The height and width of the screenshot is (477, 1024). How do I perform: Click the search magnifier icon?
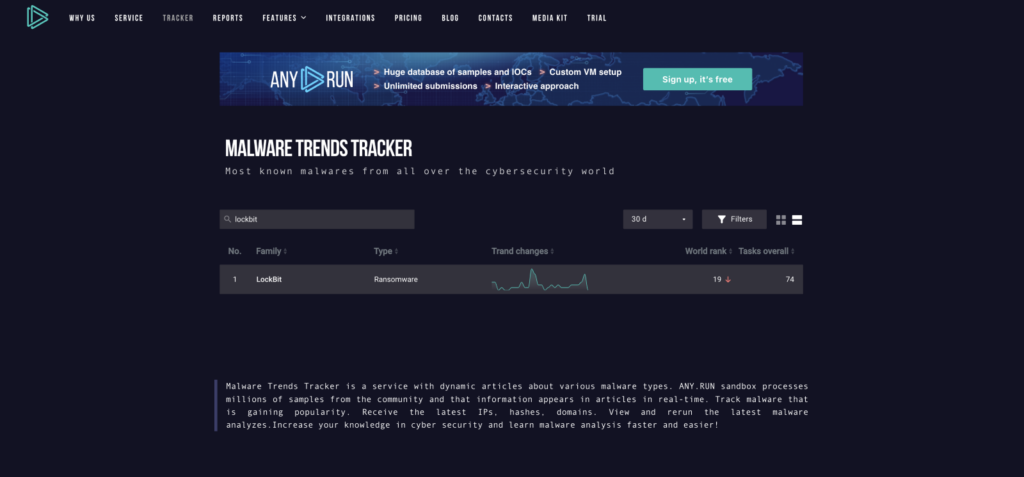coord(228,219)
